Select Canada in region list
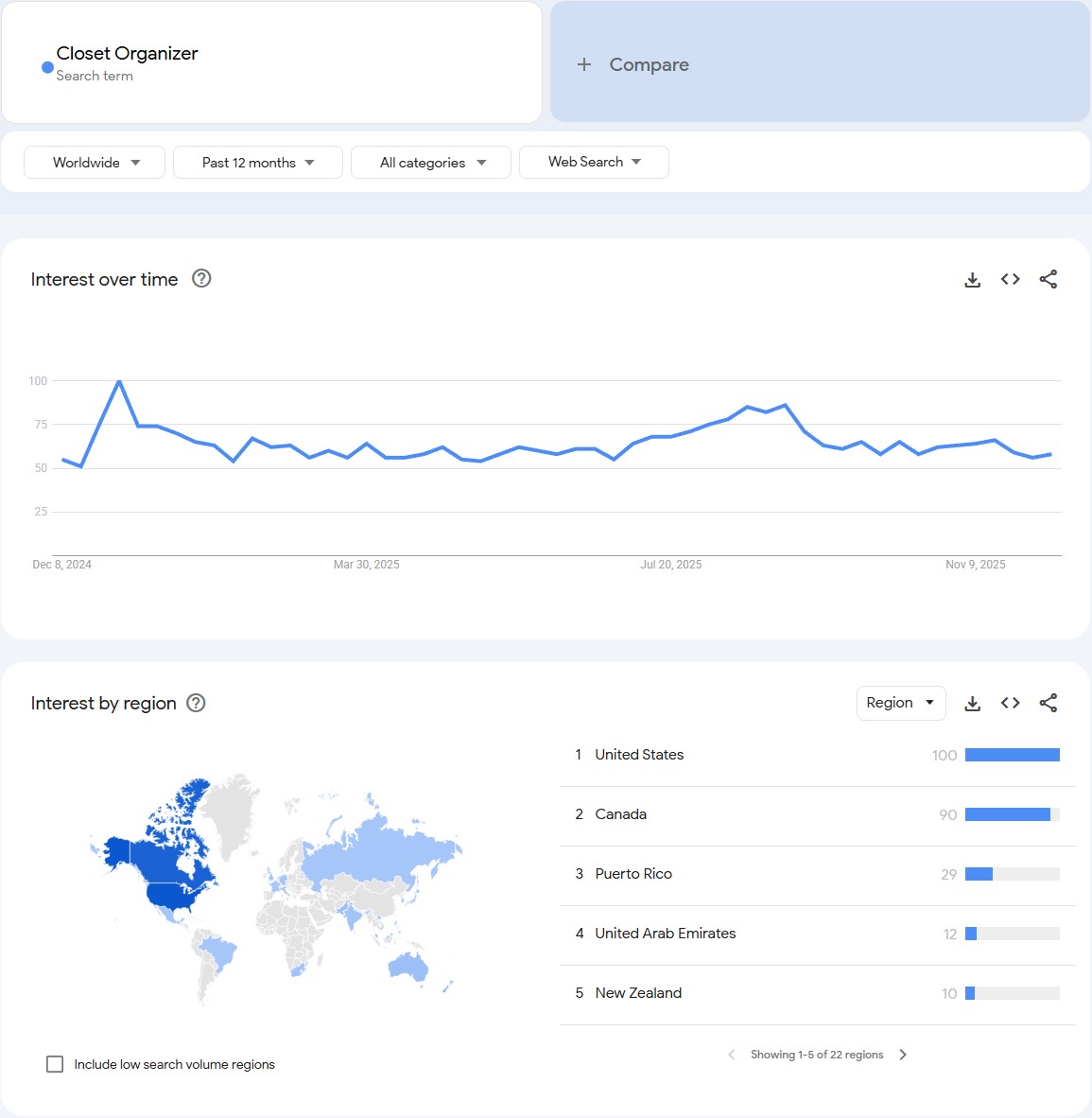 [x=621, y=814]
